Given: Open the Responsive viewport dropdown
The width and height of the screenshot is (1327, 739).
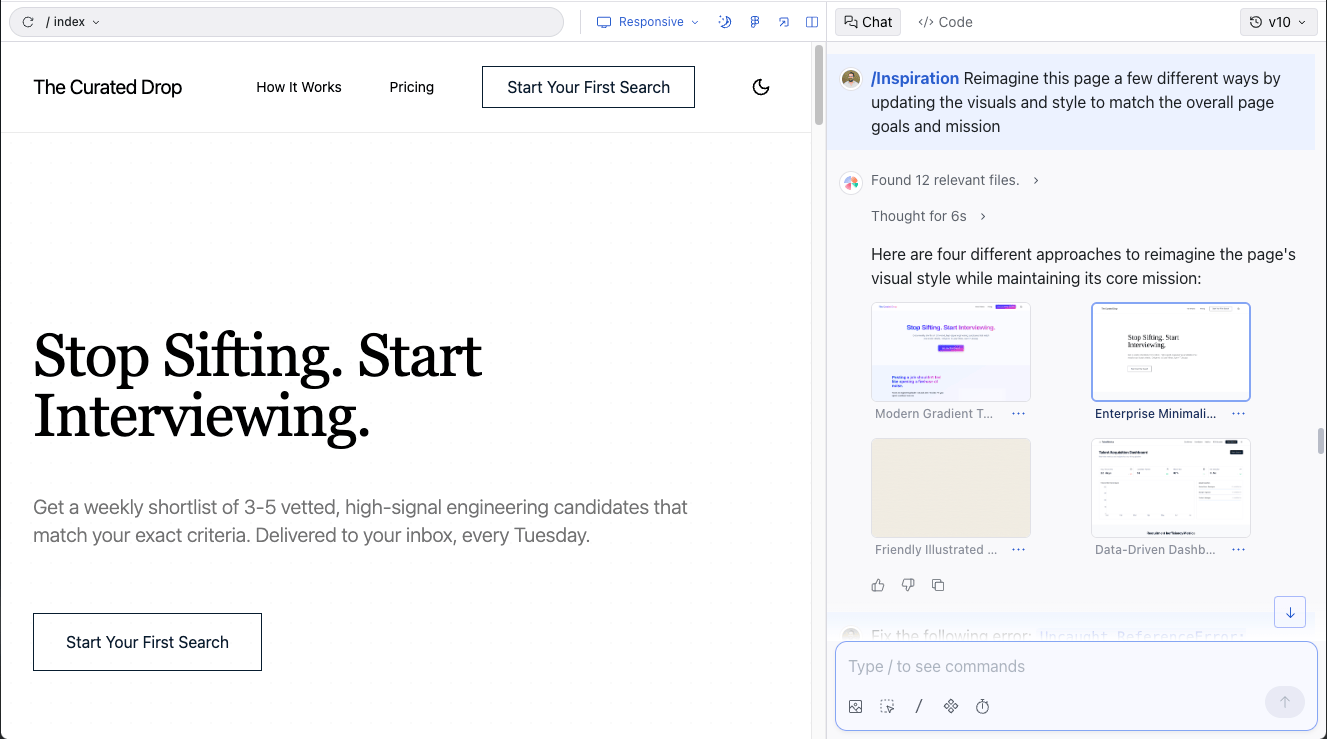Looking at the screenshot, I should point(648,22).
